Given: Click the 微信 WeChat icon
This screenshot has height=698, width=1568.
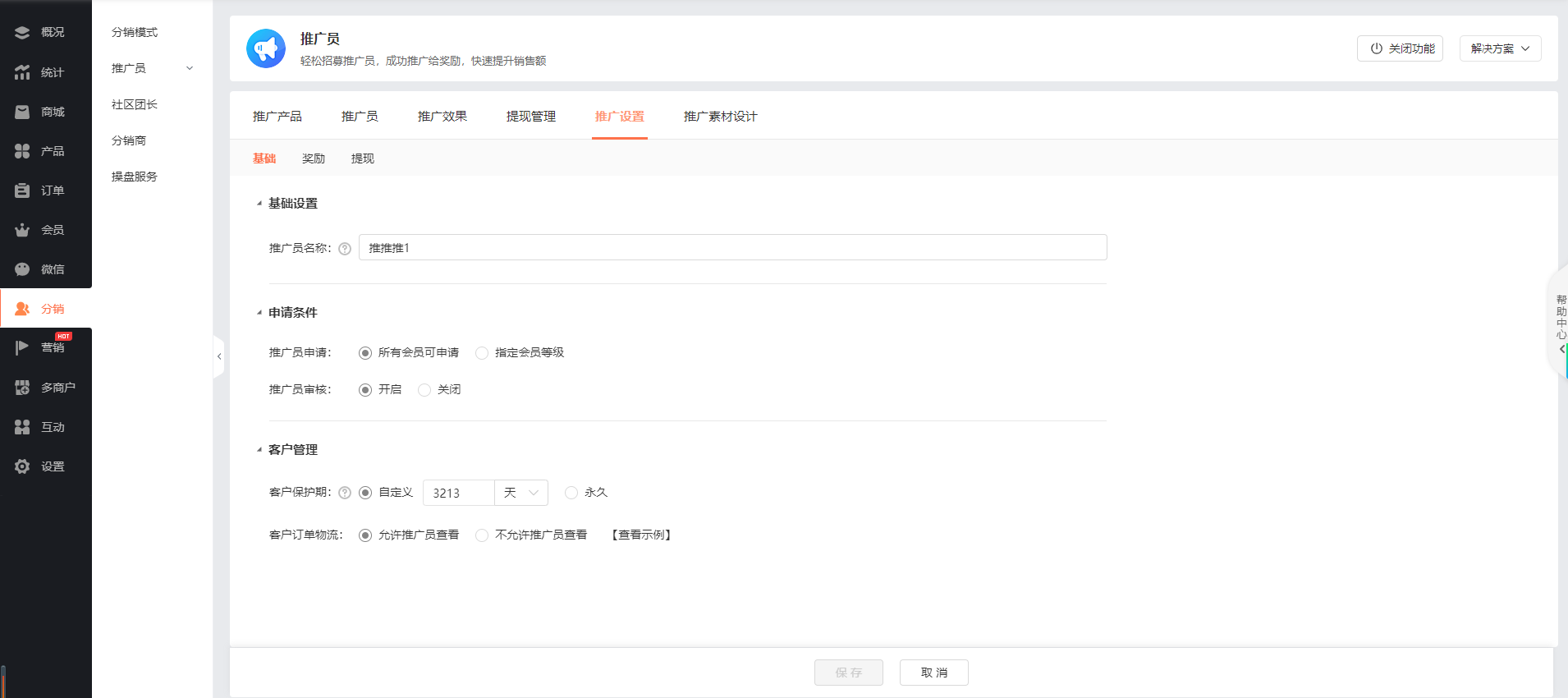Looking at the screenshot, I should [22, 269].
